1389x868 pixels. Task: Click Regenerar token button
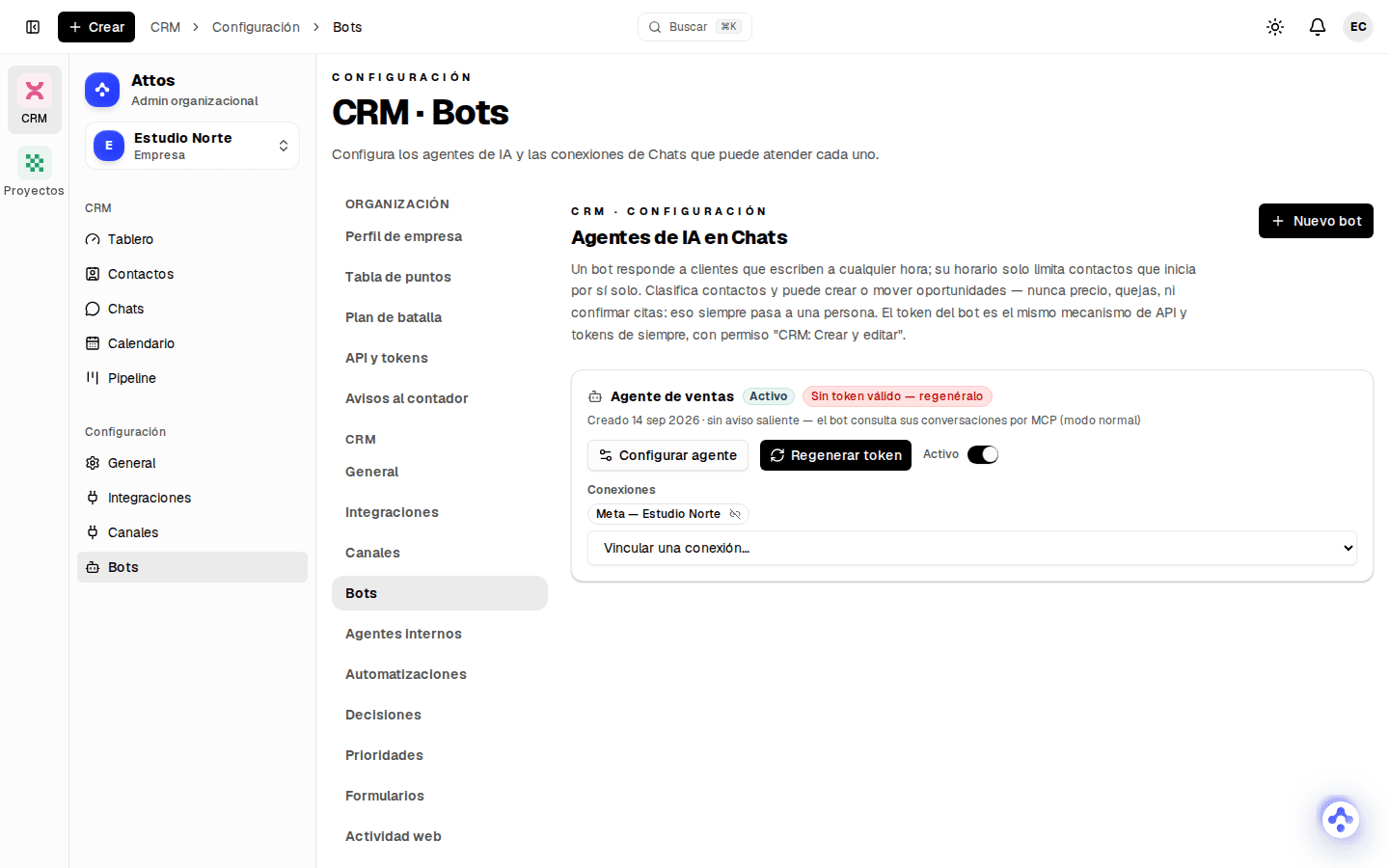pos(835,455)
